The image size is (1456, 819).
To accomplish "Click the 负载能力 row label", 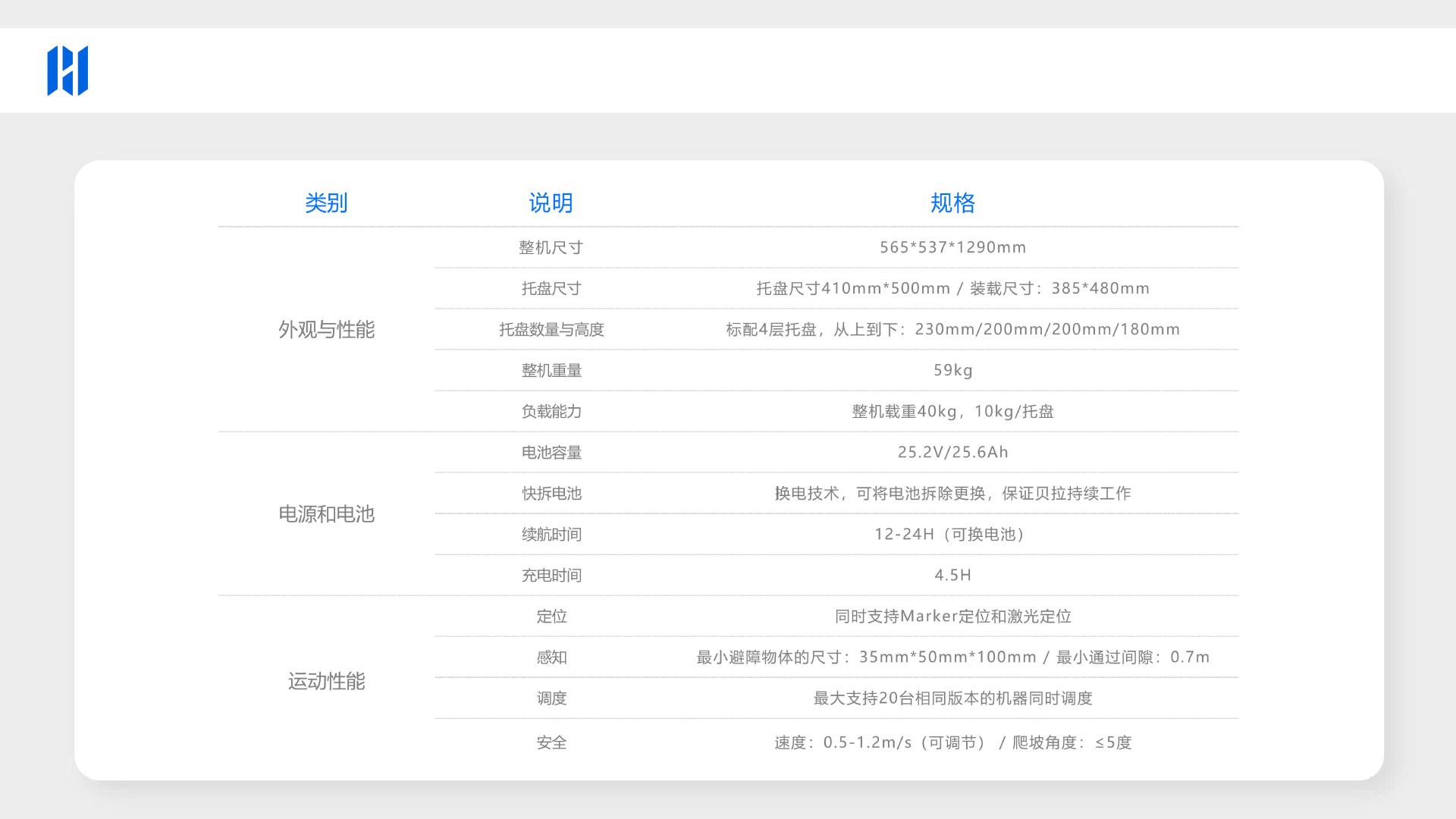I will [x=551, y=412].
